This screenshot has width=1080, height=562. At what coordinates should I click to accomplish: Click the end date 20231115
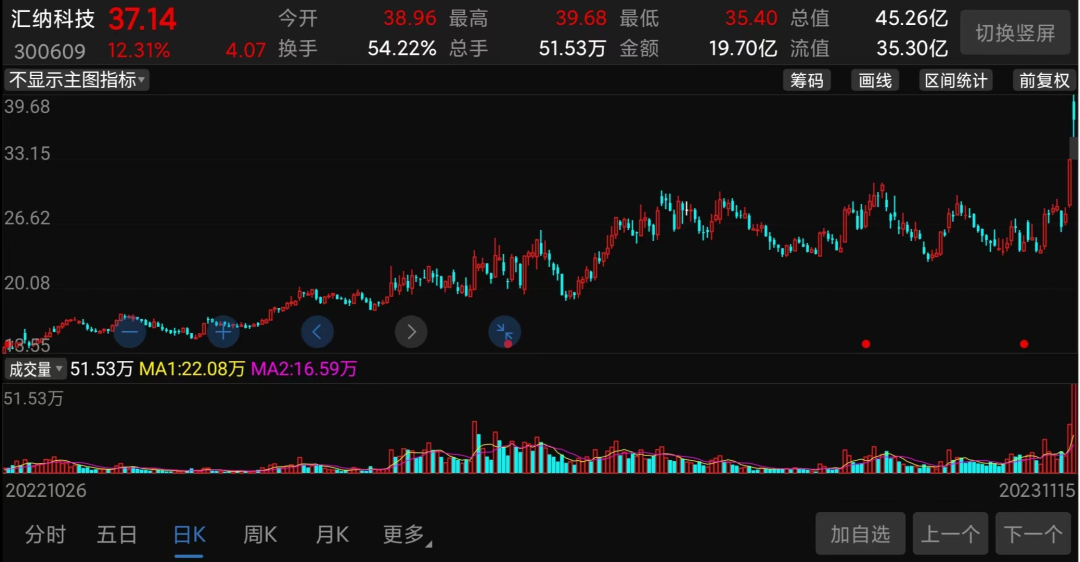[x=1037, y=490]
